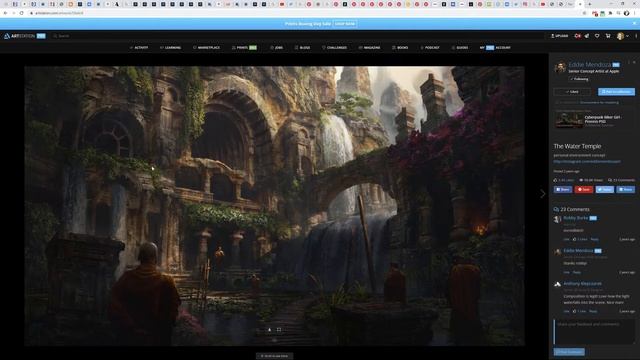Open the Activity nav item
The image size is (640, 360).
(139, 48)
